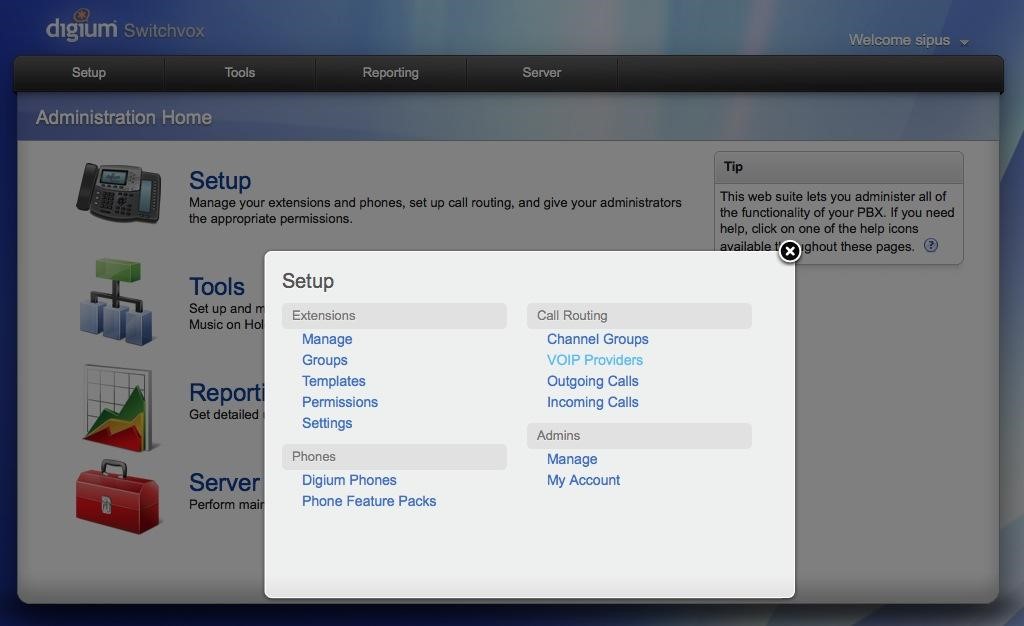Click the red Server toolbox icon

point(118,497)
